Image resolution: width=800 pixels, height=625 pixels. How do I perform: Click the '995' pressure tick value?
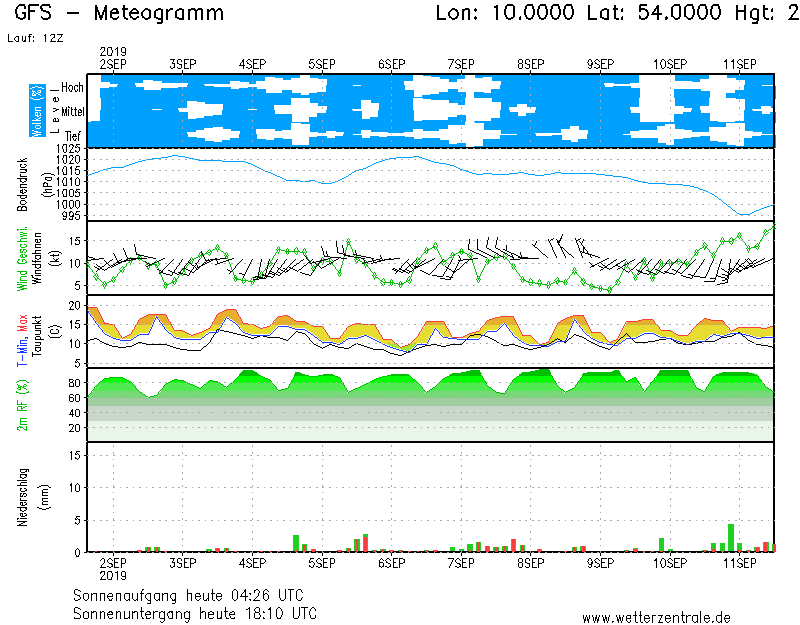[x=71, y=215]
